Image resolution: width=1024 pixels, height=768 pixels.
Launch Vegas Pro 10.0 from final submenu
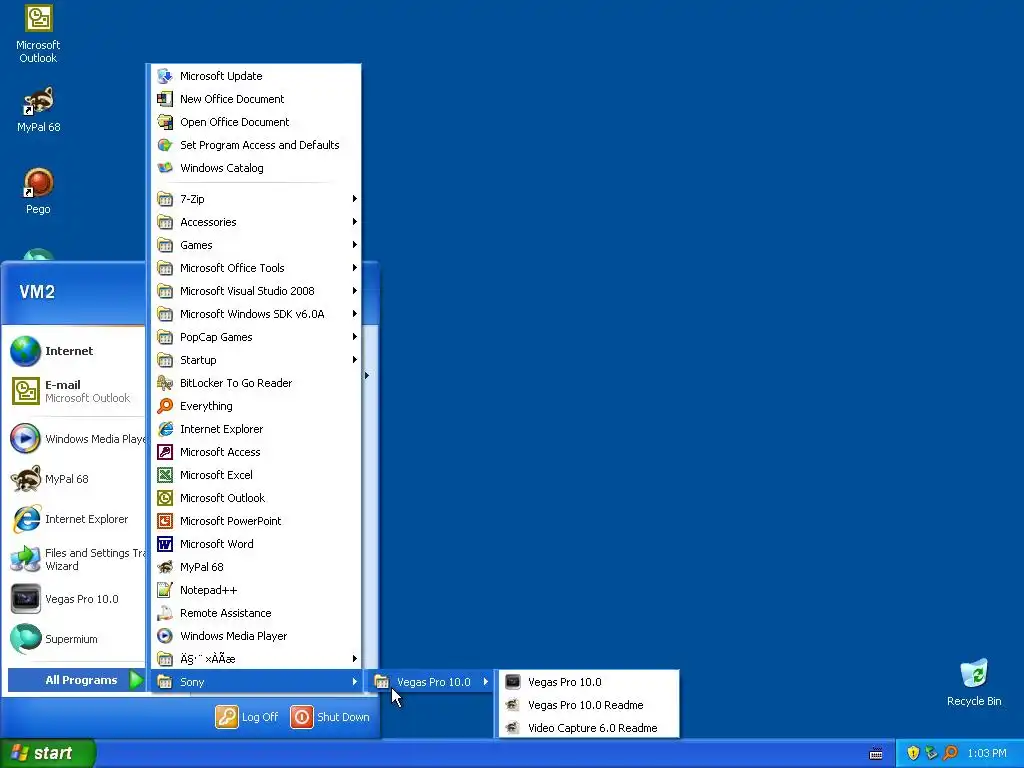coord(589,682)
